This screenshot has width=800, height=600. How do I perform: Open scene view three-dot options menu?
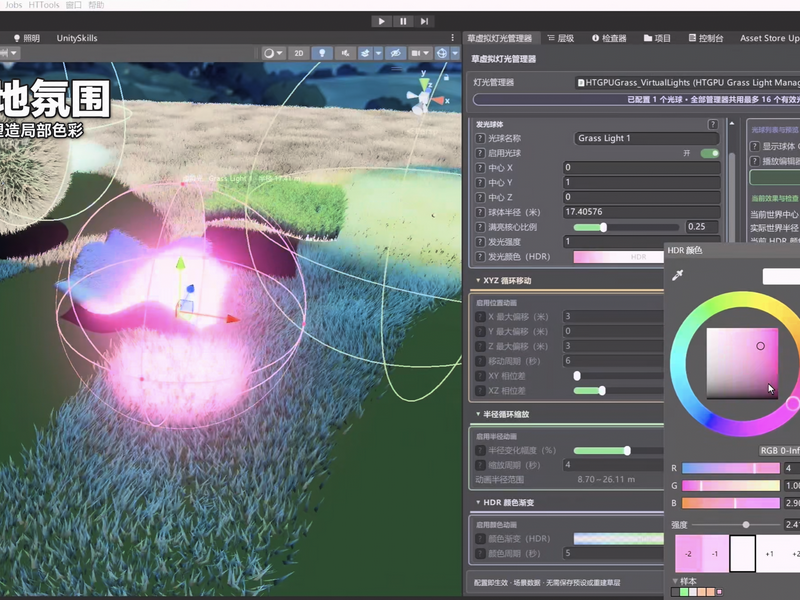click(x=453, y=38)
